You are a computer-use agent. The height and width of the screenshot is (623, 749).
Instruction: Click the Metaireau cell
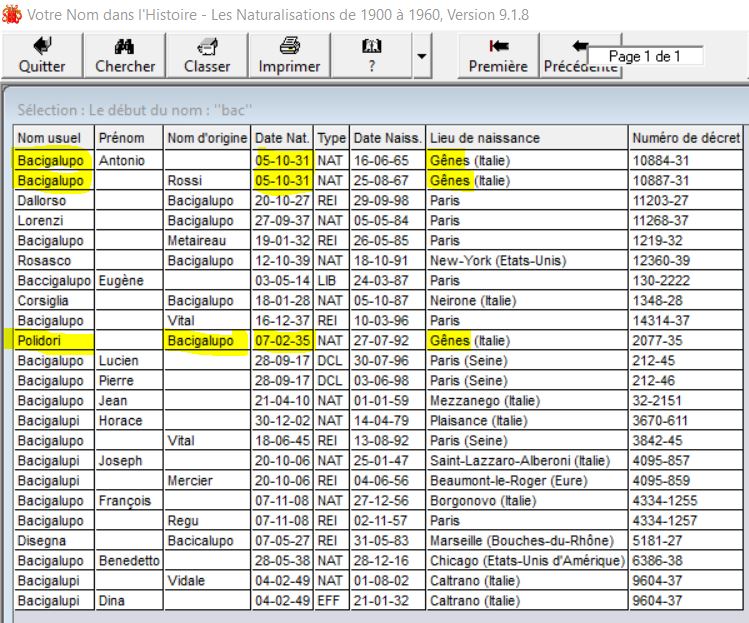tap(207, 241)
